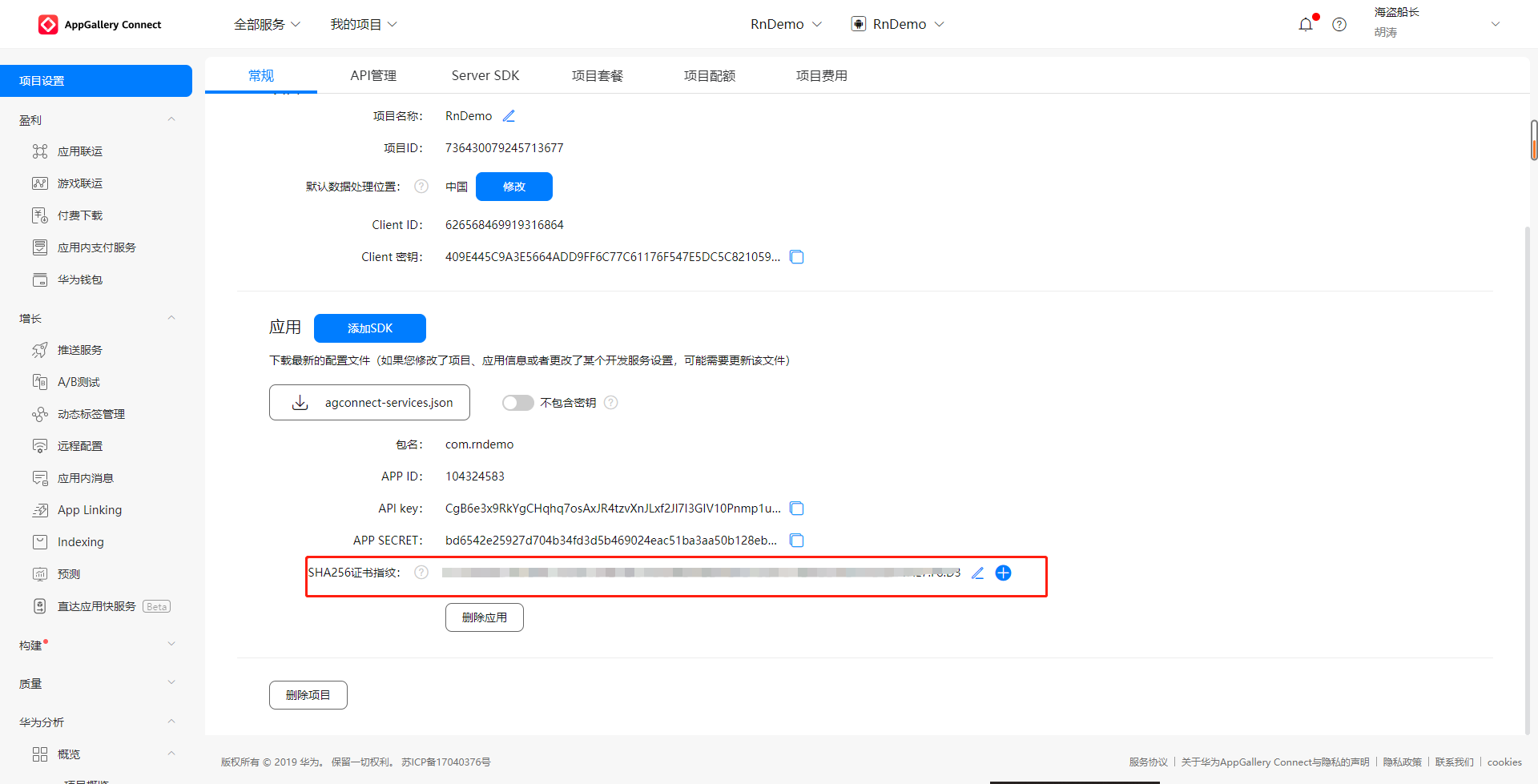The image size is (1538, 784).
Task: Switch to the Server SDK tab
Action: click(x=485, y=76)
